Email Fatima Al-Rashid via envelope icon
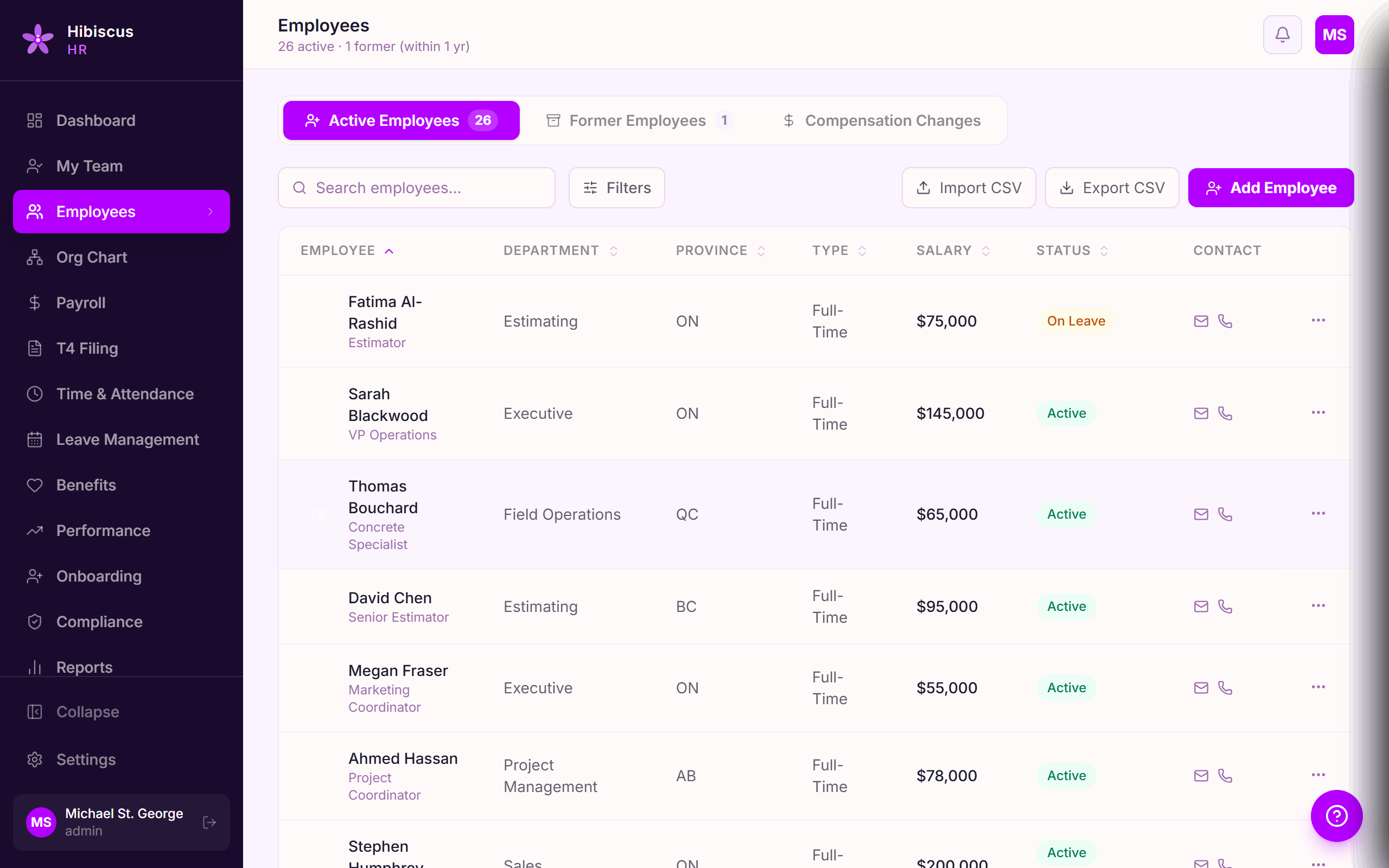 (1201, 321)
